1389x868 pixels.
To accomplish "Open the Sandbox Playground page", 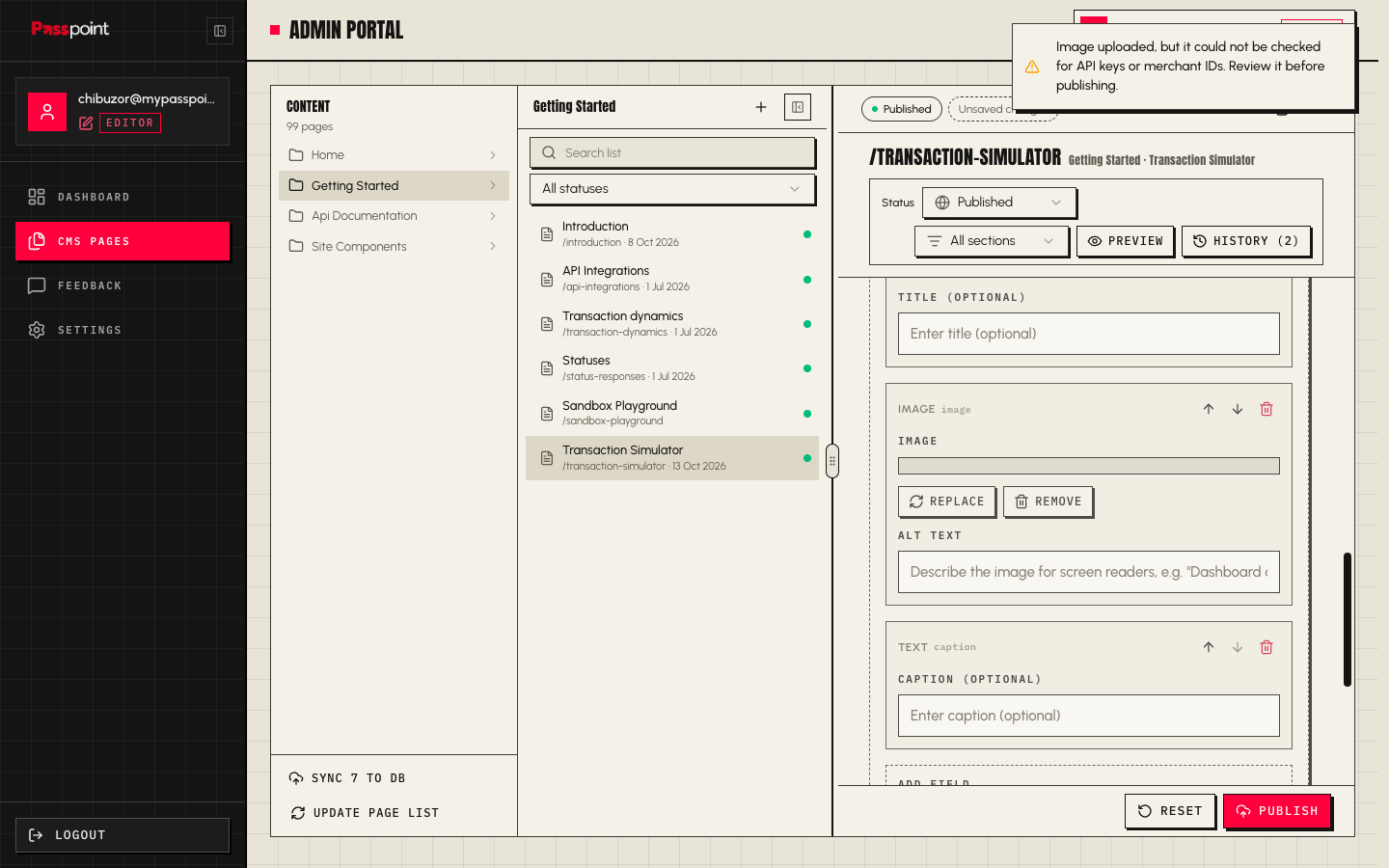I will pyautogui.click(x=672, y=414).
